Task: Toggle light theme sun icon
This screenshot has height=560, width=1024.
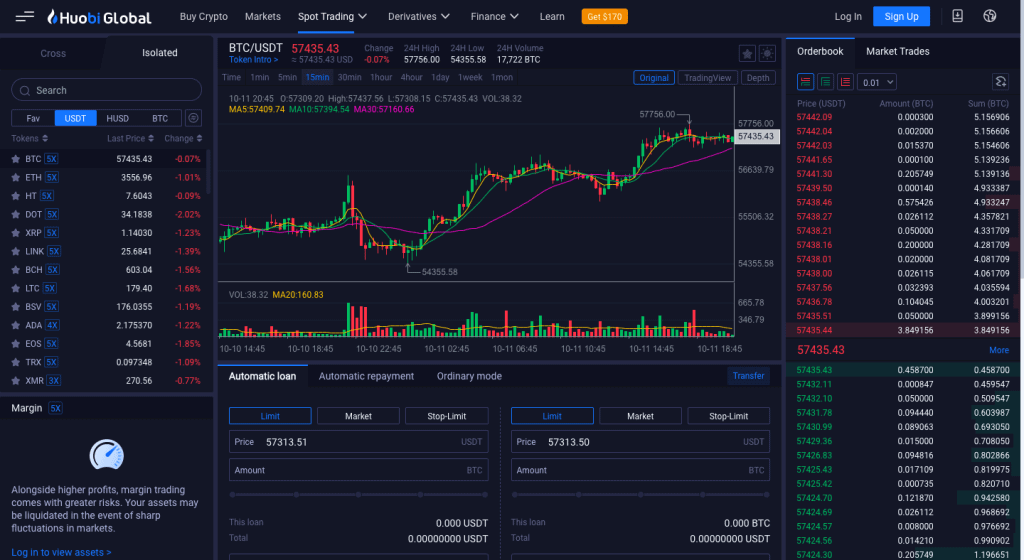Action: click(x=767, y=54)
